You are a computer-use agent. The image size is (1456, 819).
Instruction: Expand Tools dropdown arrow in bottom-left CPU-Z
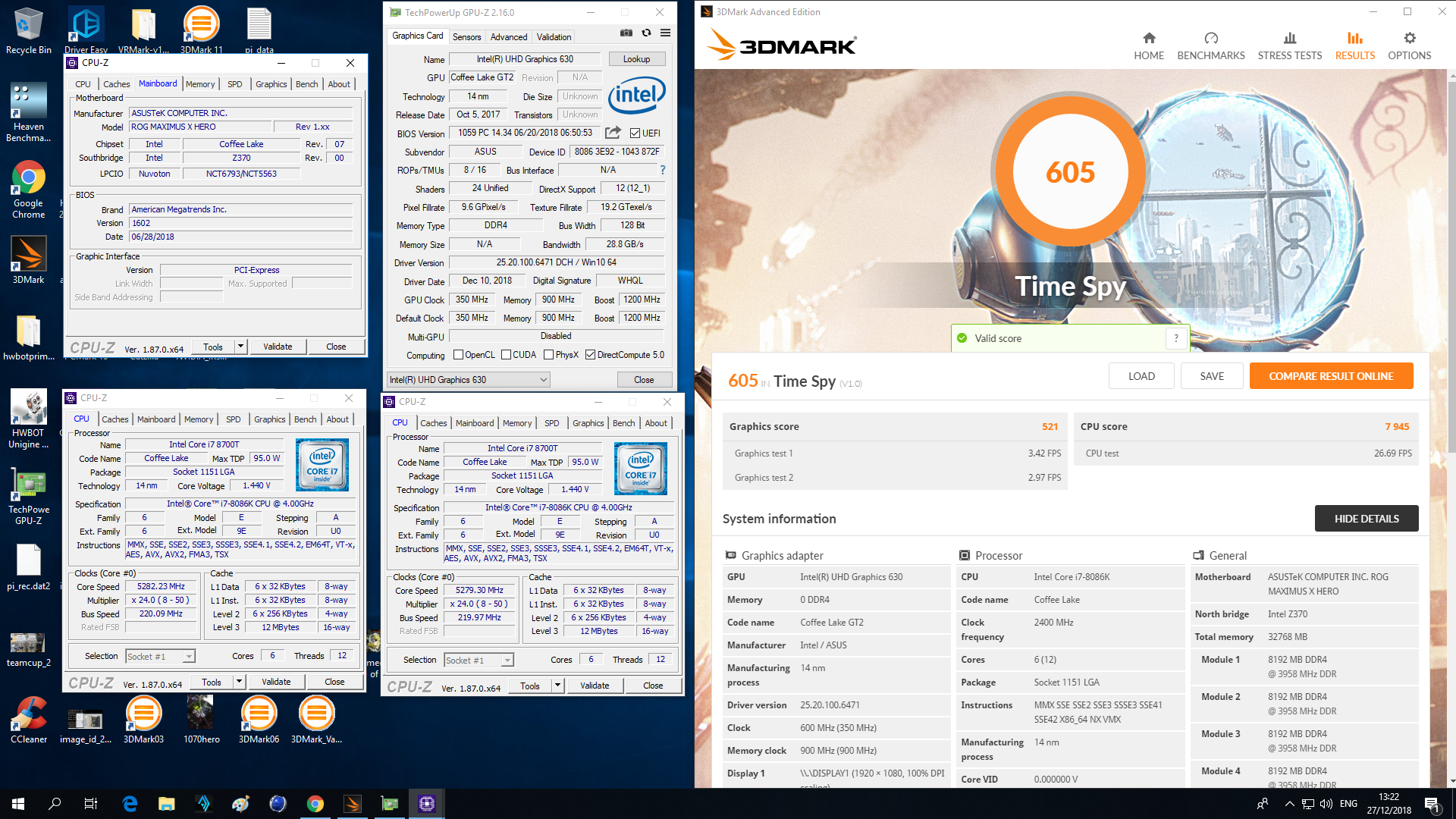(x=239, y=682)
